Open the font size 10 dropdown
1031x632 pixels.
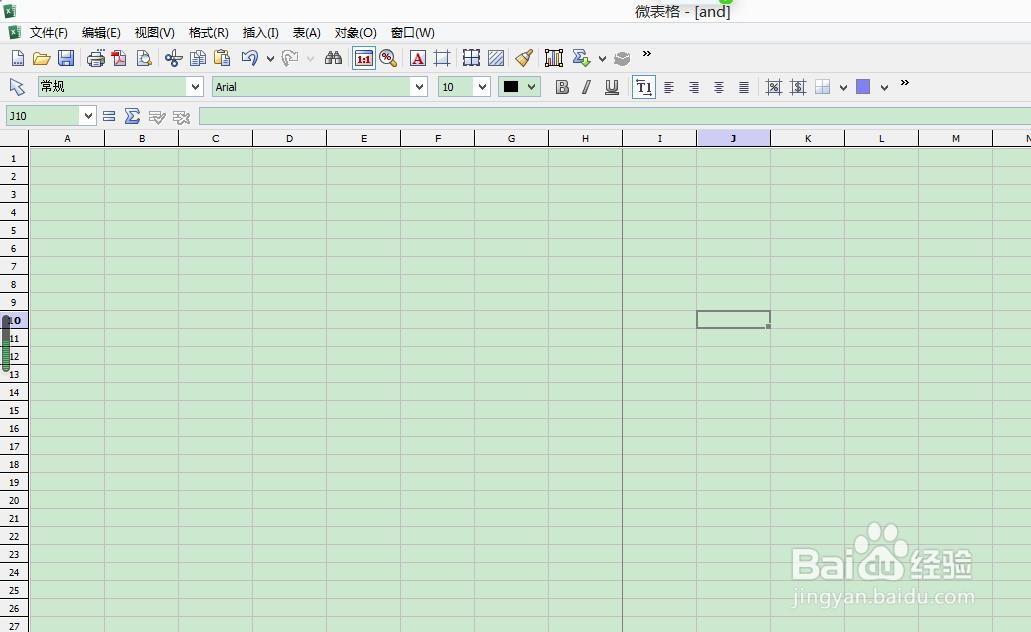pos(483,87)
